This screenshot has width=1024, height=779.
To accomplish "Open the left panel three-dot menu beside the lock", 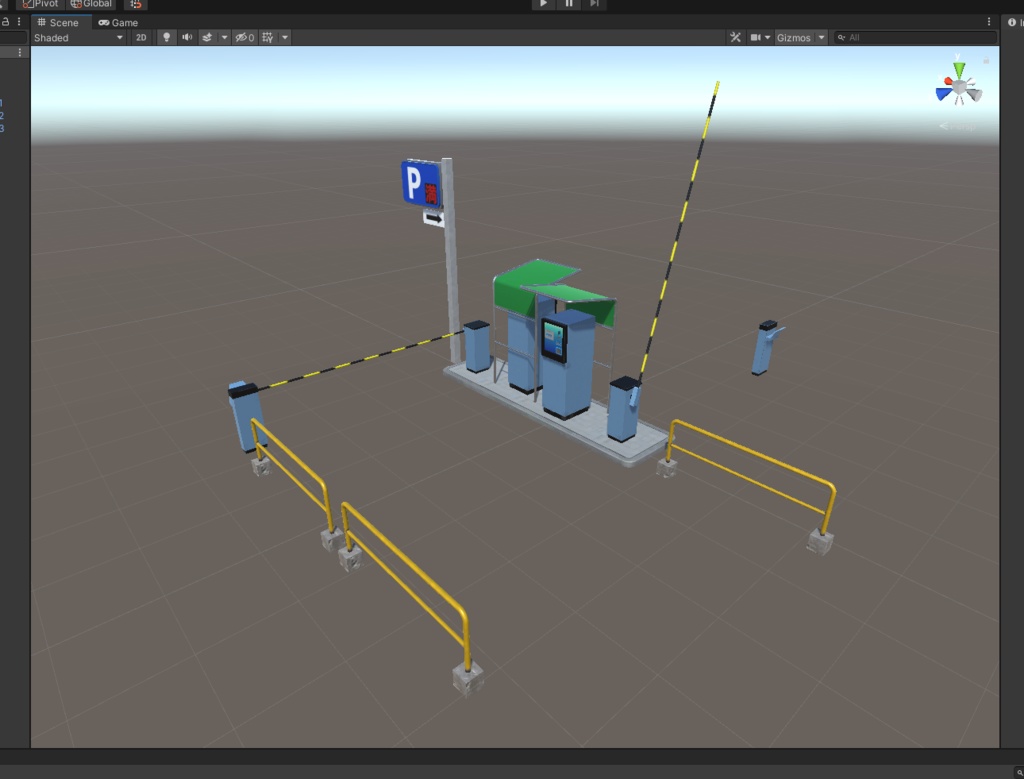I will (18, 22).
